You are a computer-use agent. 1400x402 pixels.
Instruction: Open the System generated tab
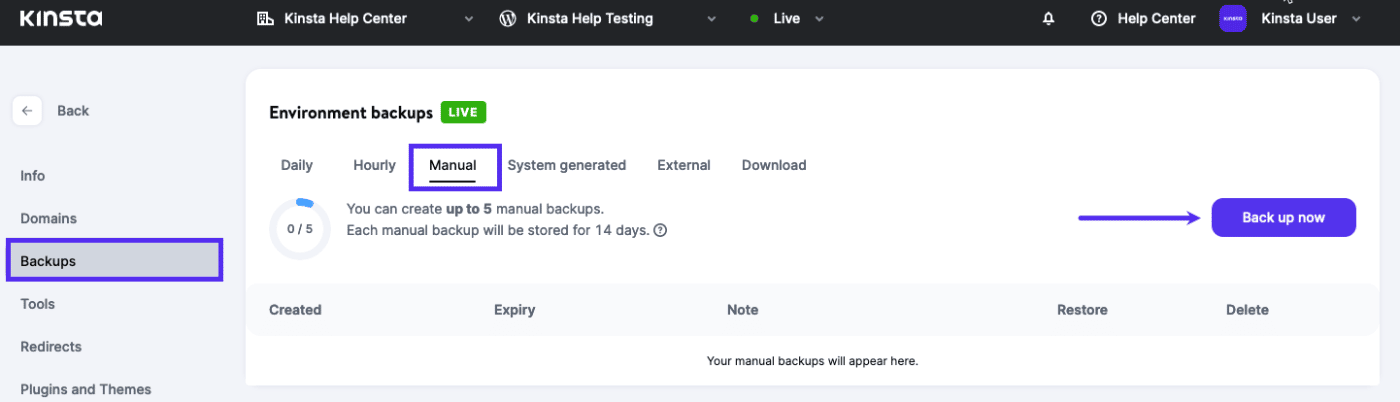[x=566, y=165]
